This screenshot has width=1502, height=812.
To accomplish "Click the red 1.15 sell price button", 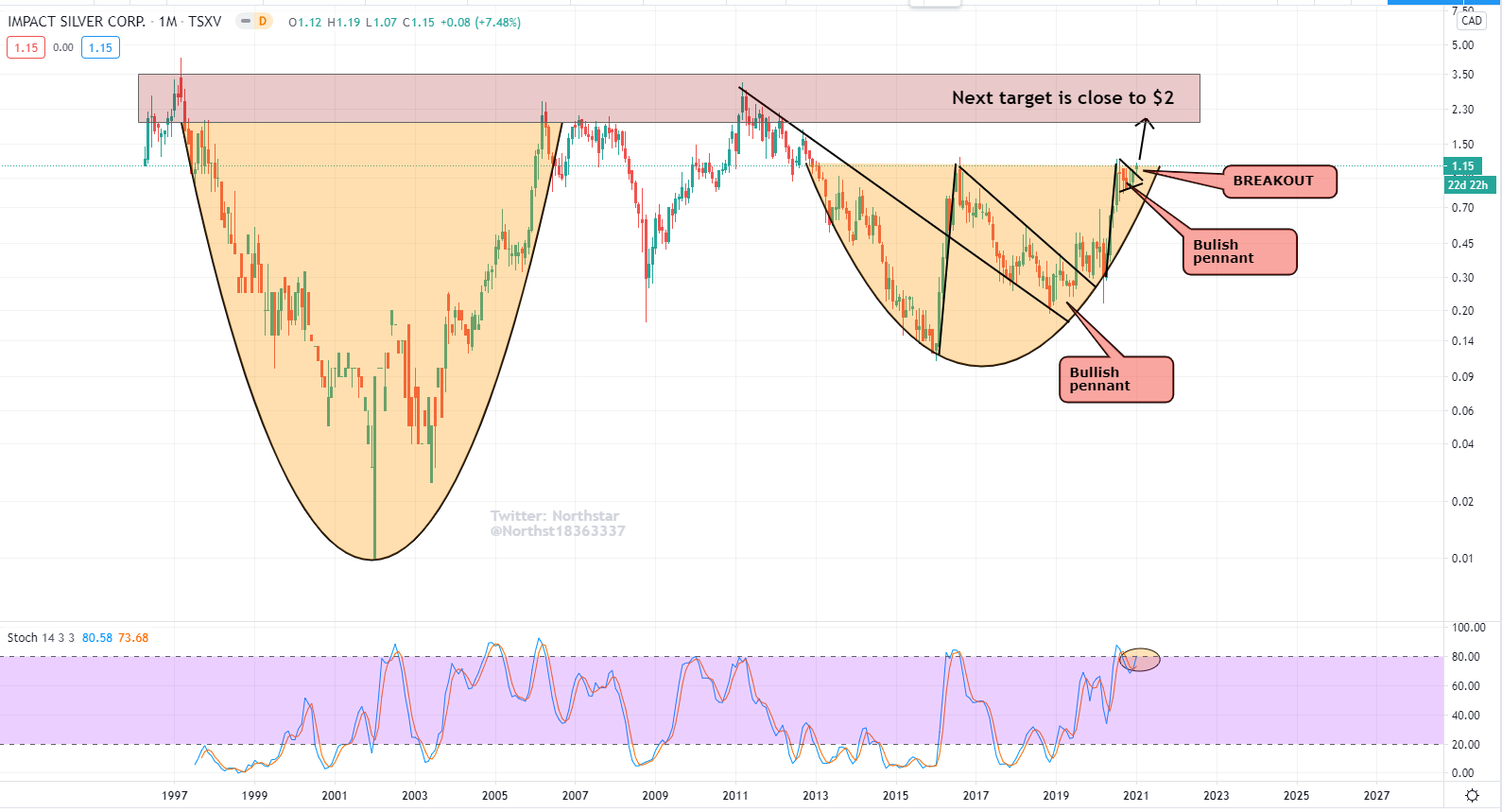I will coord(26,47).
